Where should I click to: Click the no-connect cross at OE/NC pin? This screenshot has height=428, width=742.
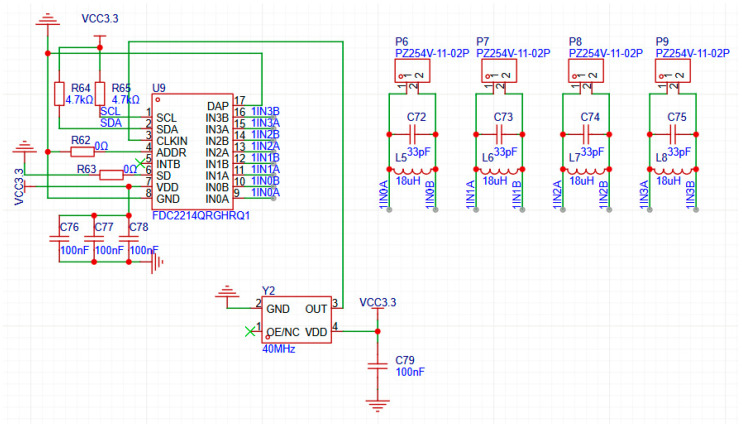tap(250, 331)
